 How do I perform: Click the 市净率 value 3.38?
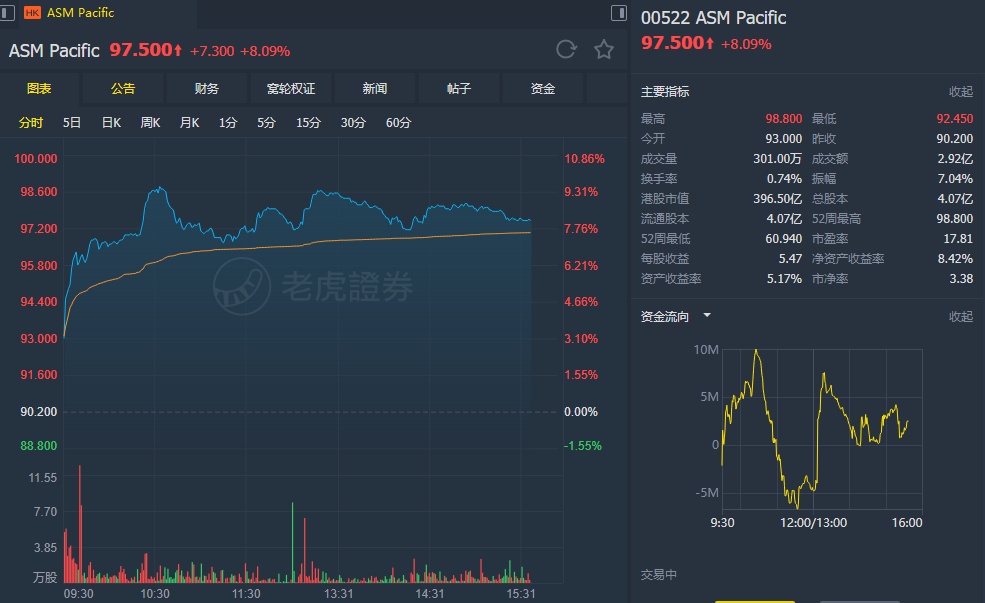coord(961,279)
